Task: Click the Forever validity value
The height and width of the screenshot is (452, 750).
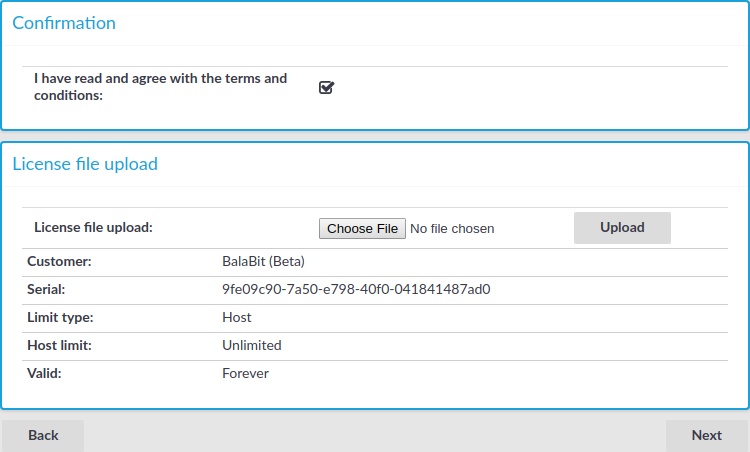Action: [x=245, y=374]
